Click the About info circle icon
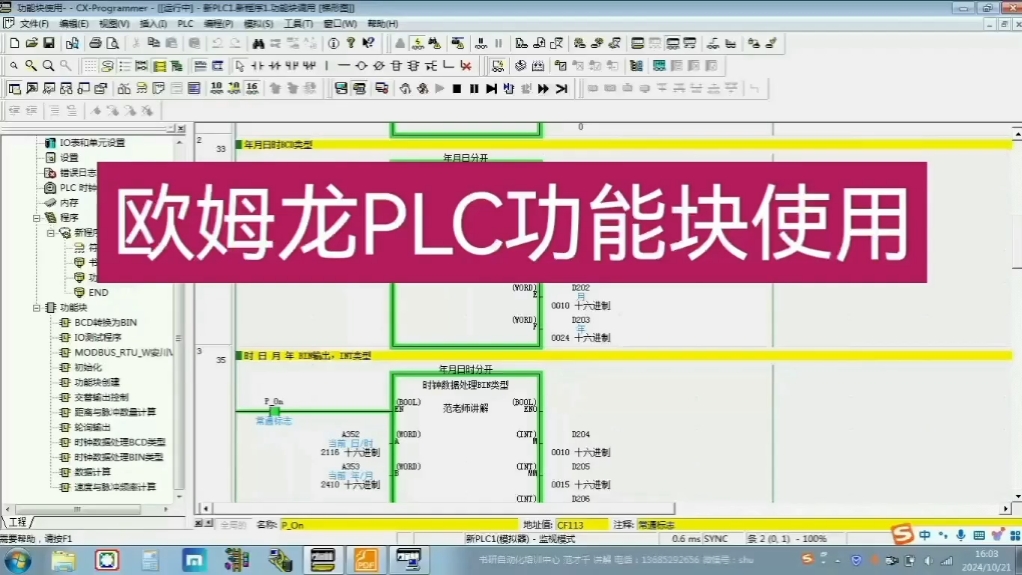1022x575 pixels. (x=333, y=44)
